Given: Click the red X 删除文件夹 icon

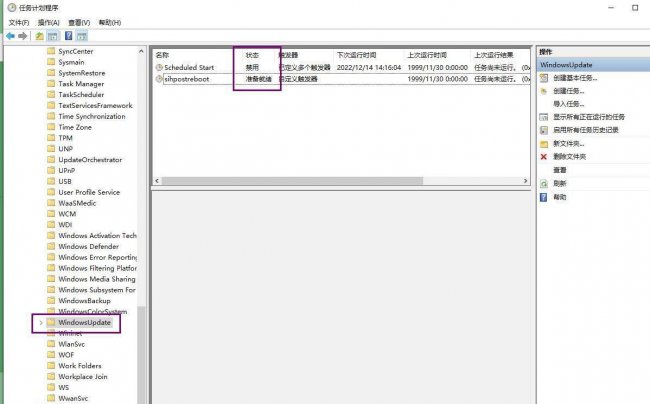Looking at the screenshot, I should coord(544,157).
